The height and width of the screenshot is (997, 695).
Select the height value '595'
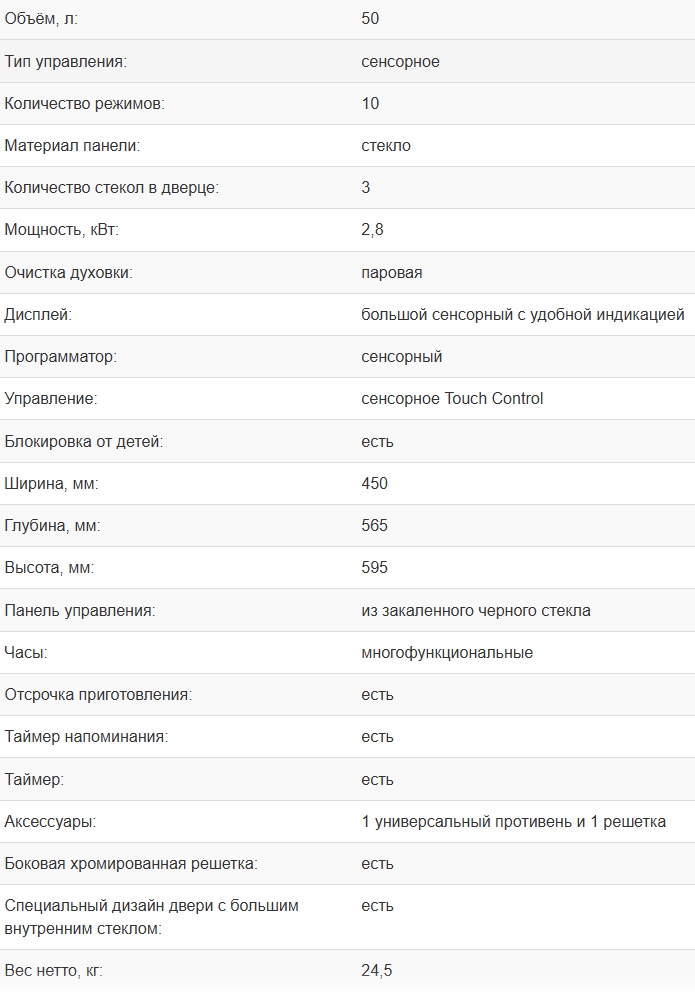(374, 567)
